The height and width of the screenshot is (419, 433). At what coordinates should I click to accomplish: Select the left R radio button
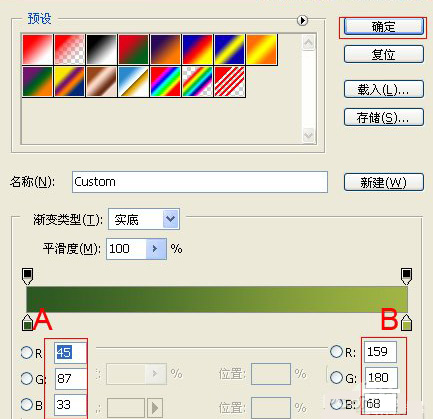(x=27, y=352)
